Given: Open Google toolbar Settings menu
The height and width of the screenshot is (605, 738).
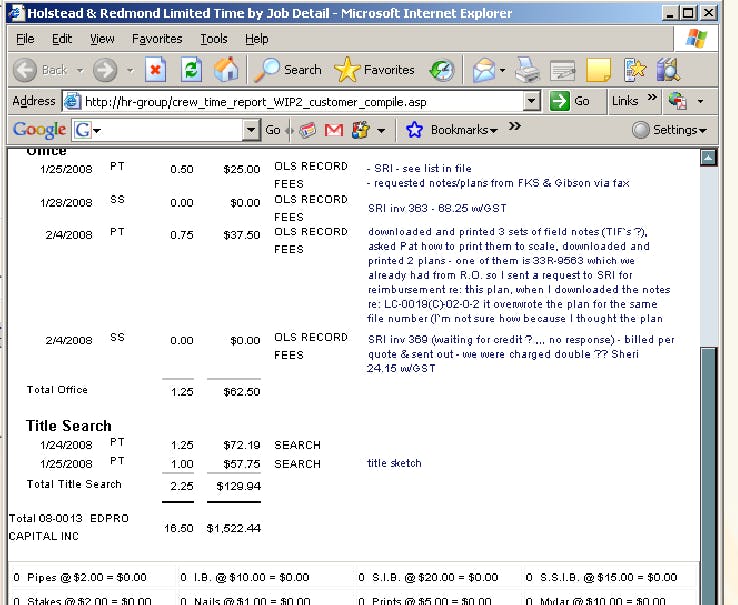Looking at the screenshot, I should pyautogui.click(x=669, y=129).
